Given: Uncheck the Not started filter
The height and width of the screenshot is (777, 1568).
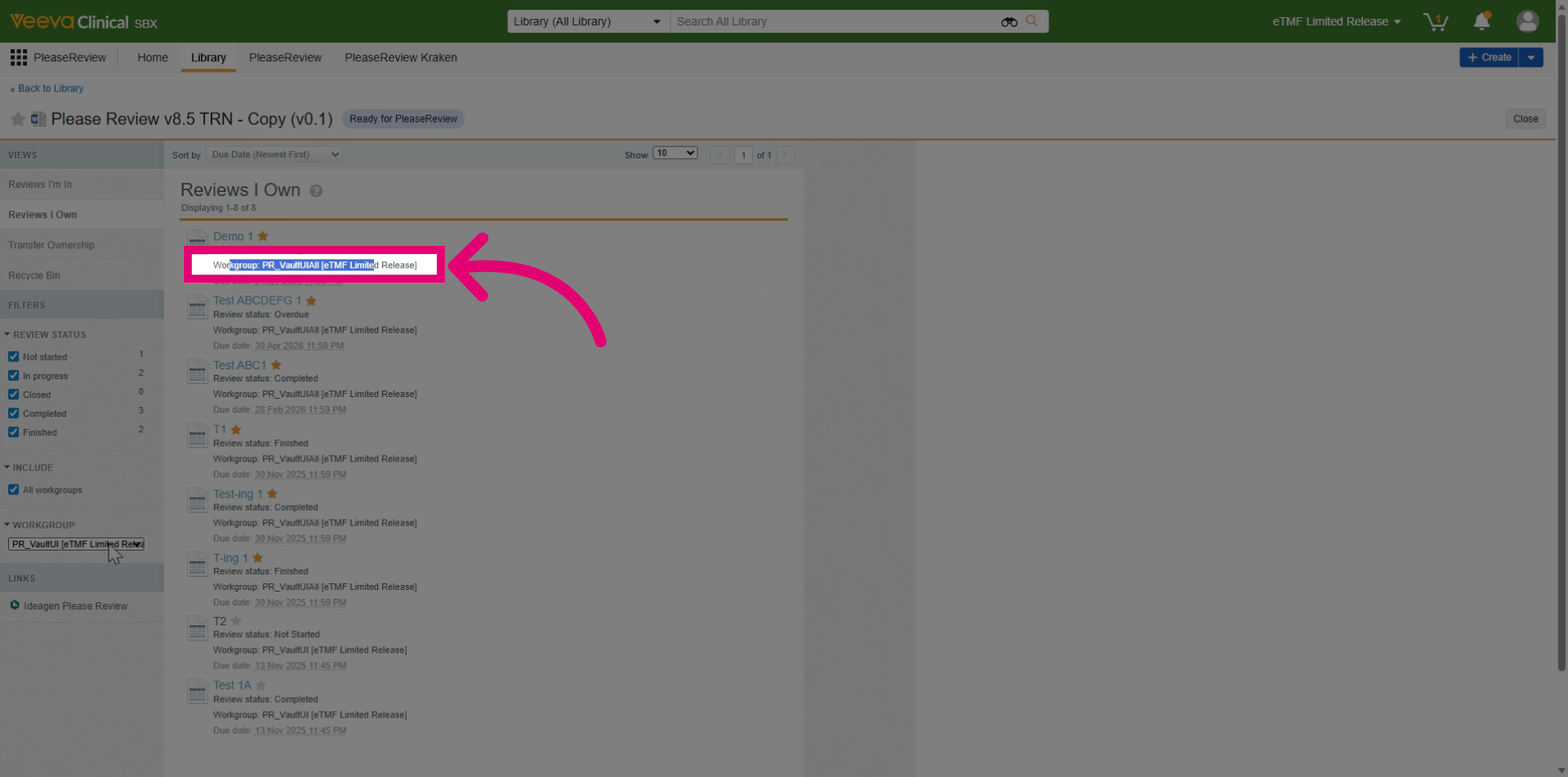Looking at the screenshot, I should [x=13, y=357].
